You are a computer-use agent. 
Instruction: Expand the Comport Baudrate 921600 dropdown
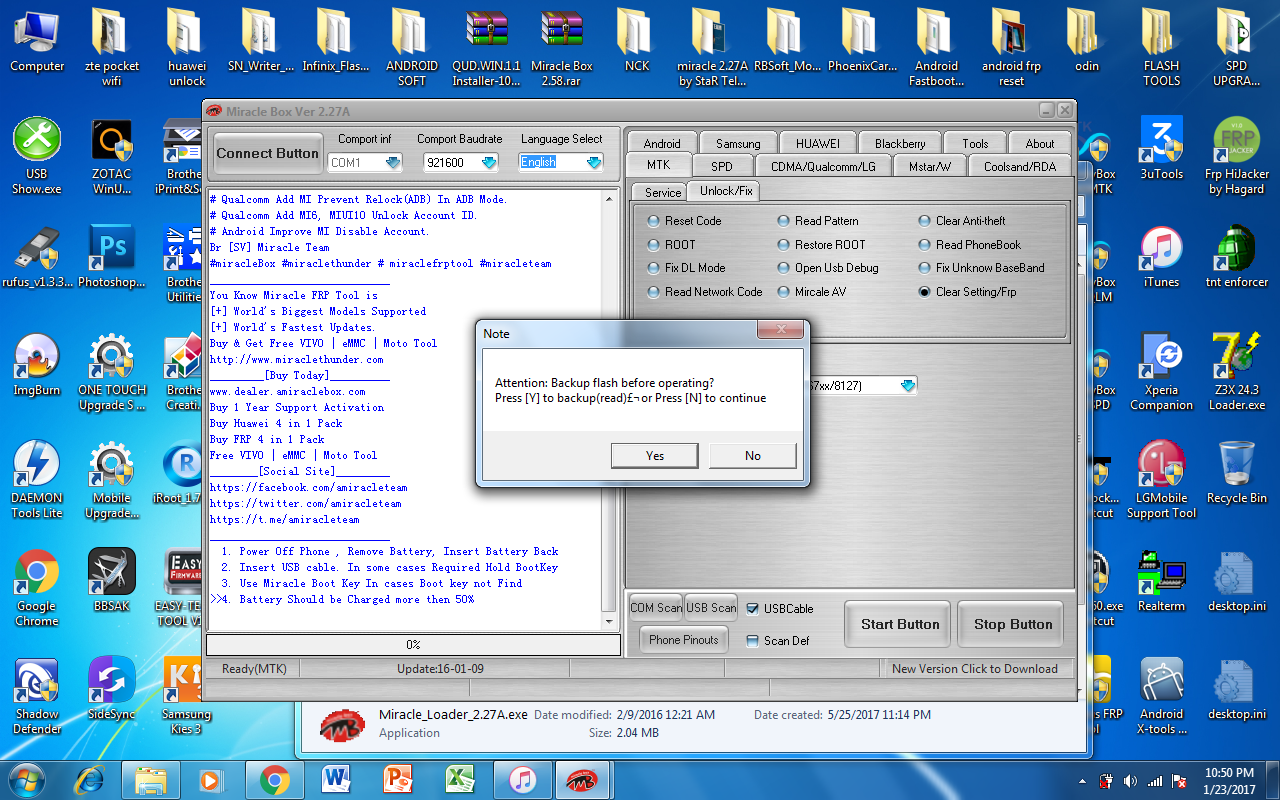pyautogui.click(x=488, y=162)
